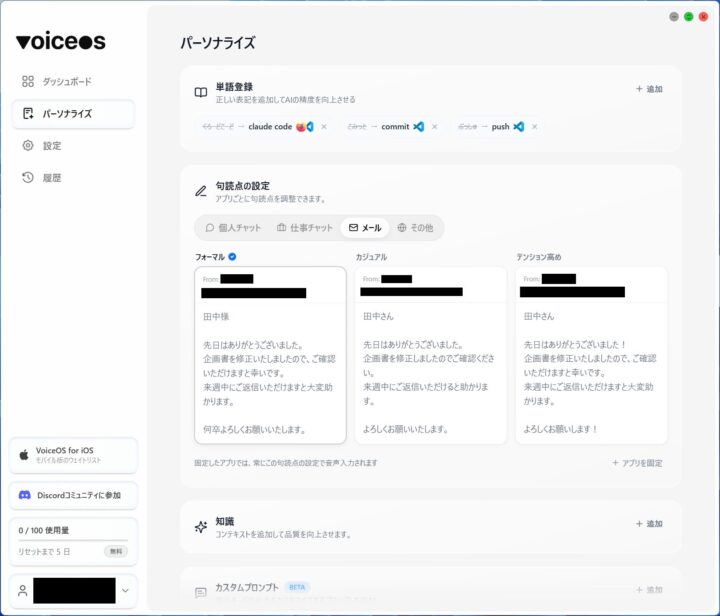Viewport: 720px width, 616px height.
Task: Click アプリを固定 to pin an app
Action: (637, 463)
